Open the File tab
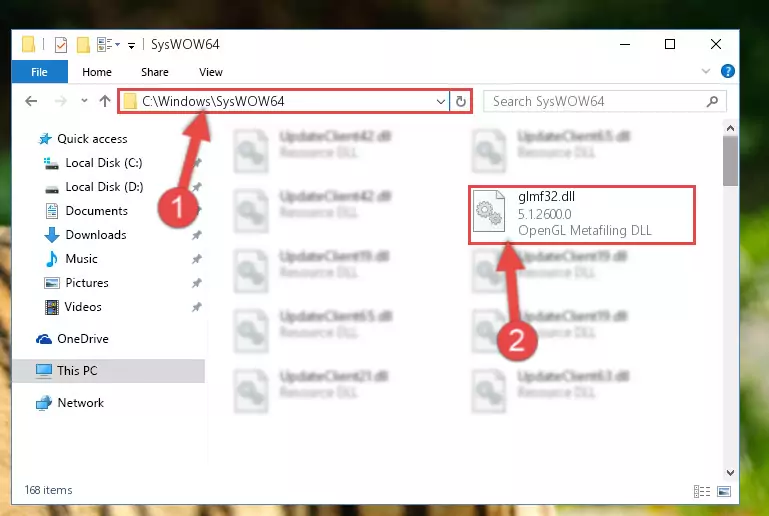The width and height of the screenshot is (769, 516). 39,72
